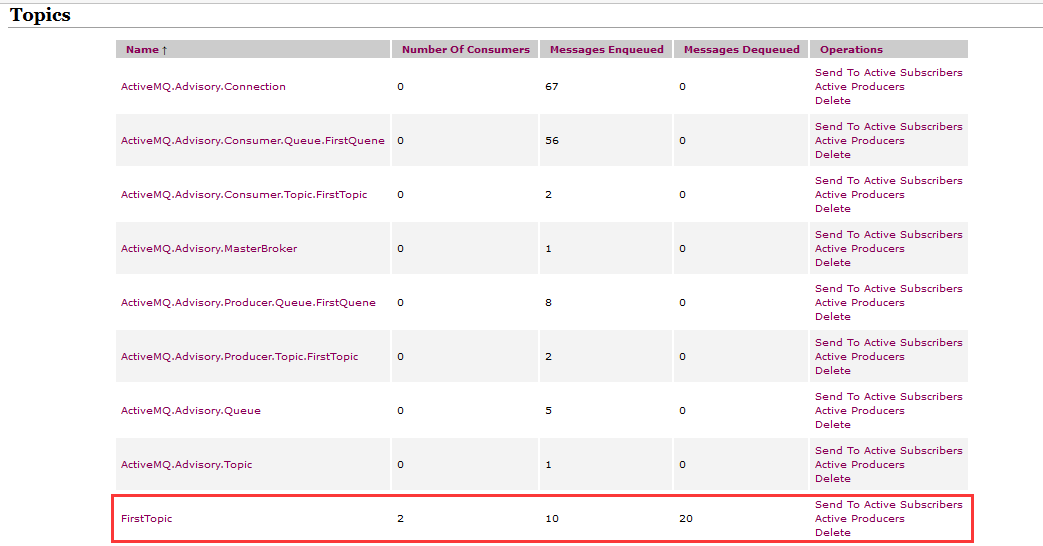Image resolution: width=1043 pixels, height=546 pixels.
Task: Delete the Producer.Topic.FirstTopic advisory topic
Action: coord(833,370)
